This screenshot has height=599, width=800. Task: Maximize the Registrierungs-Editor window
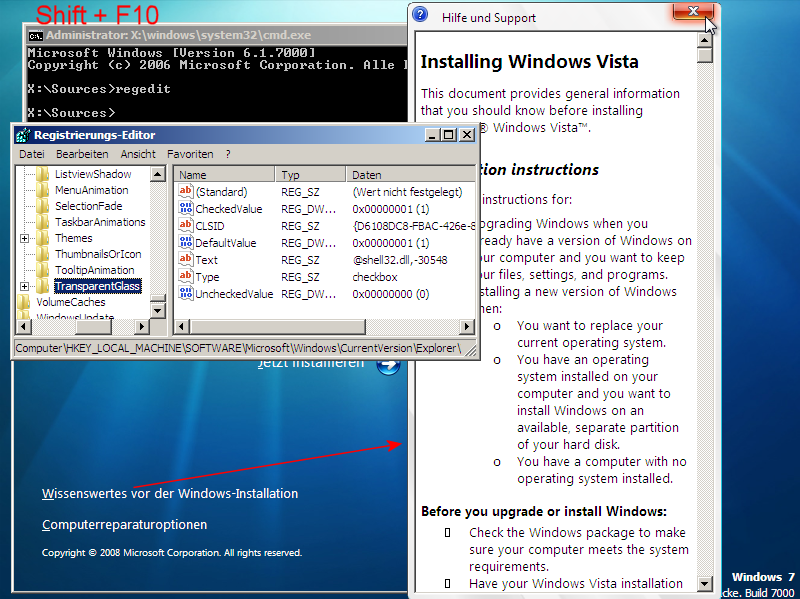(x=448, y=135)
